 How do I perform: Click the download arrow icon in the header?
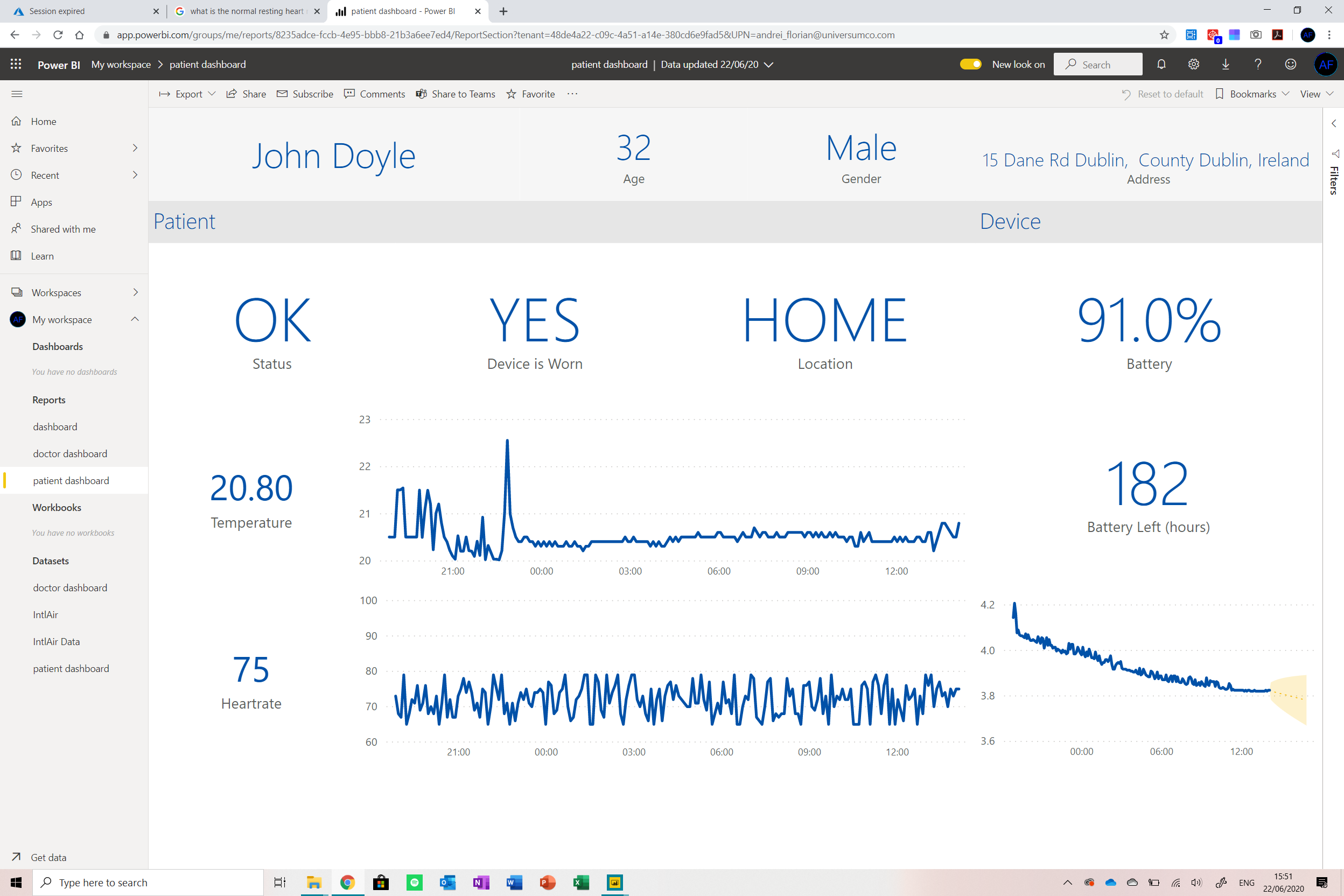pyautogui.click(x=1225, y=65)
